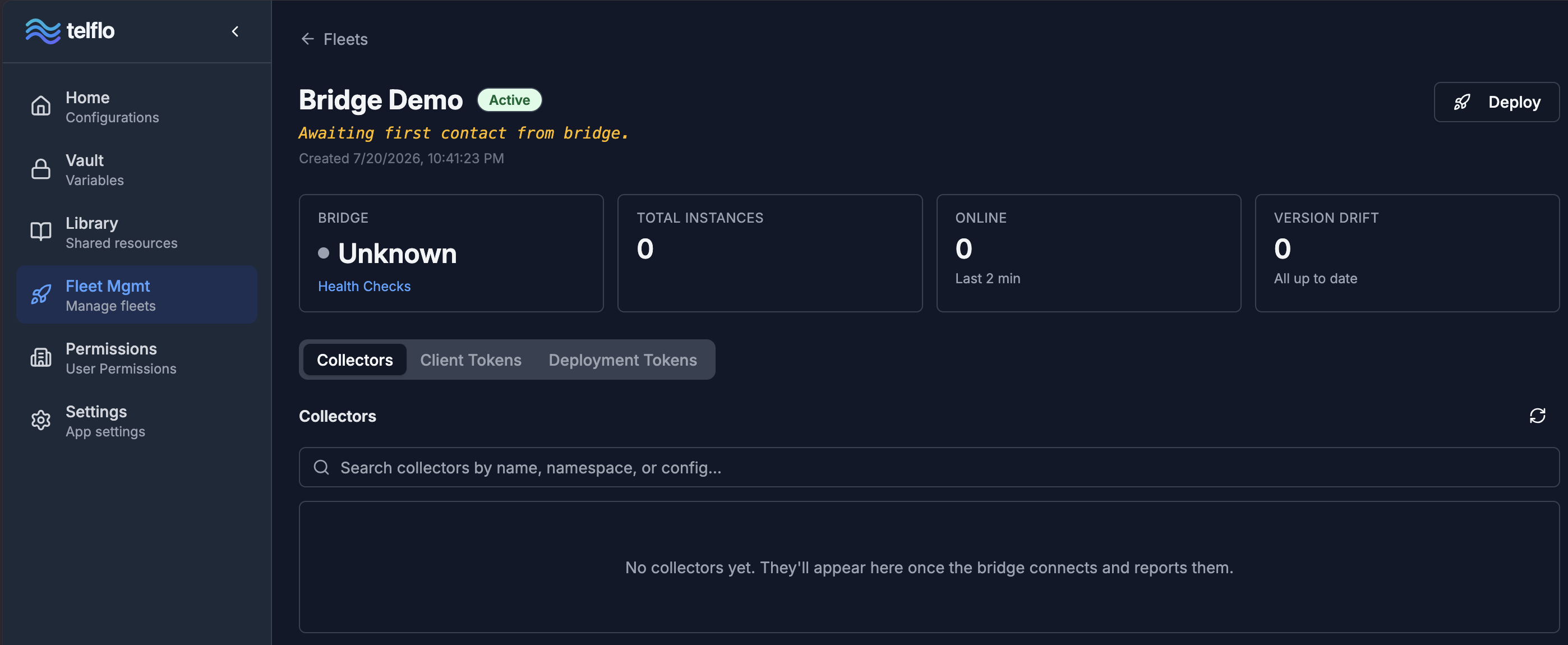Click the rocket icon in the Deploy button
This screenshot has width=1568, height=645.
tap(1461, 102)
